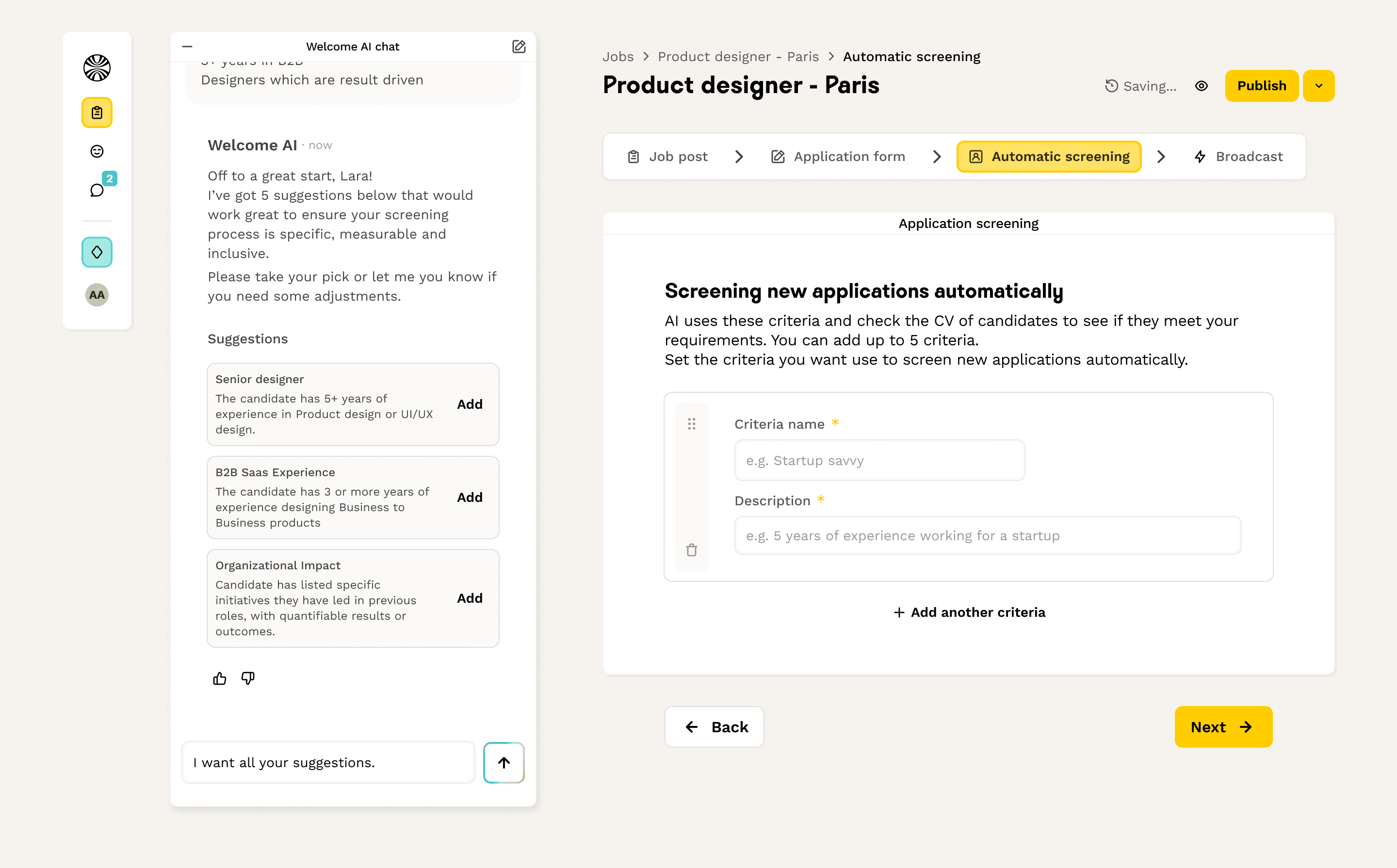The image size is (1397, 868).
Task: Give a thumbs down to AI suggestions
Action: [247, 678]
